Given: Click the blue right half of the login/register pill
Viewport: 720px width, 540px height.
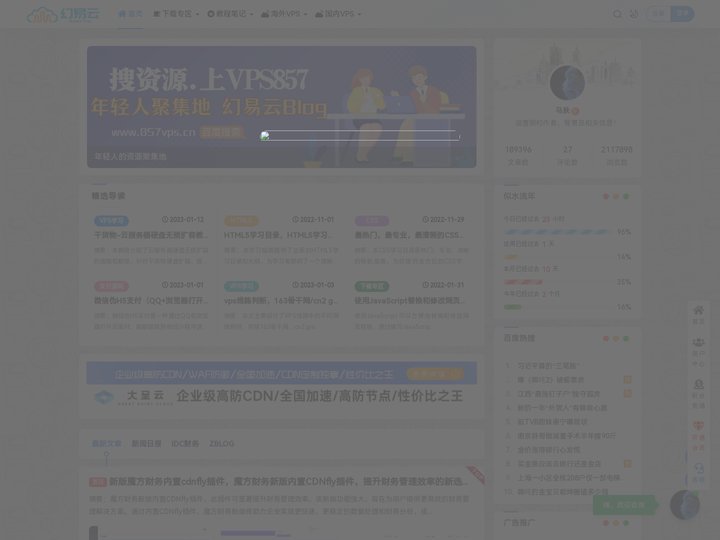Looking at the screenshot, I should pos(682,14).
